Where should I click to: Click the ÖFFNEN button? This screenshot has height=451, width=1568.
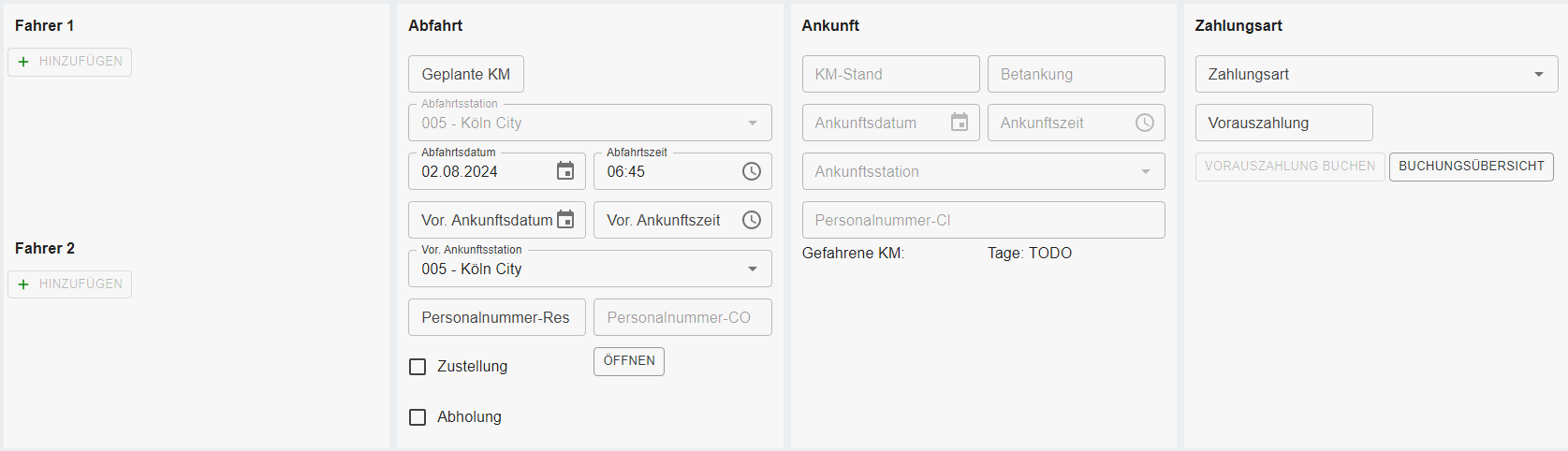click(x=629, y=361)
